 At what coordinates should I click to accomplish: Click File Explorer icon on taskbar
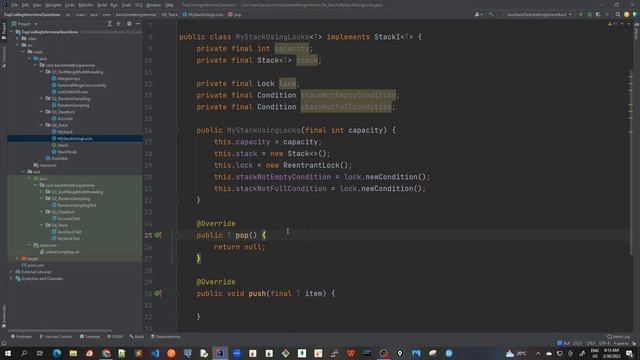(73, 353)
